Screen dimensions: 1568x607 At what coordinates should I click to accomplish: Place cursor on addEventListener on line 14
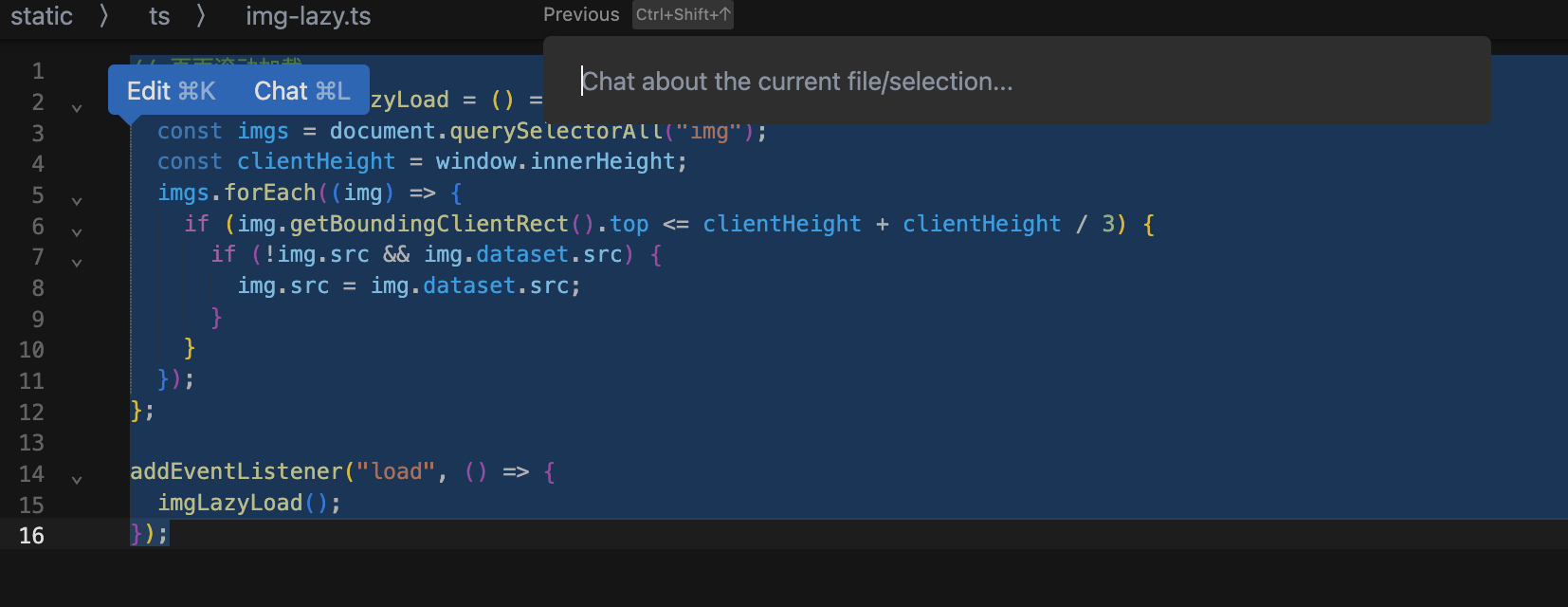[236, 472]
